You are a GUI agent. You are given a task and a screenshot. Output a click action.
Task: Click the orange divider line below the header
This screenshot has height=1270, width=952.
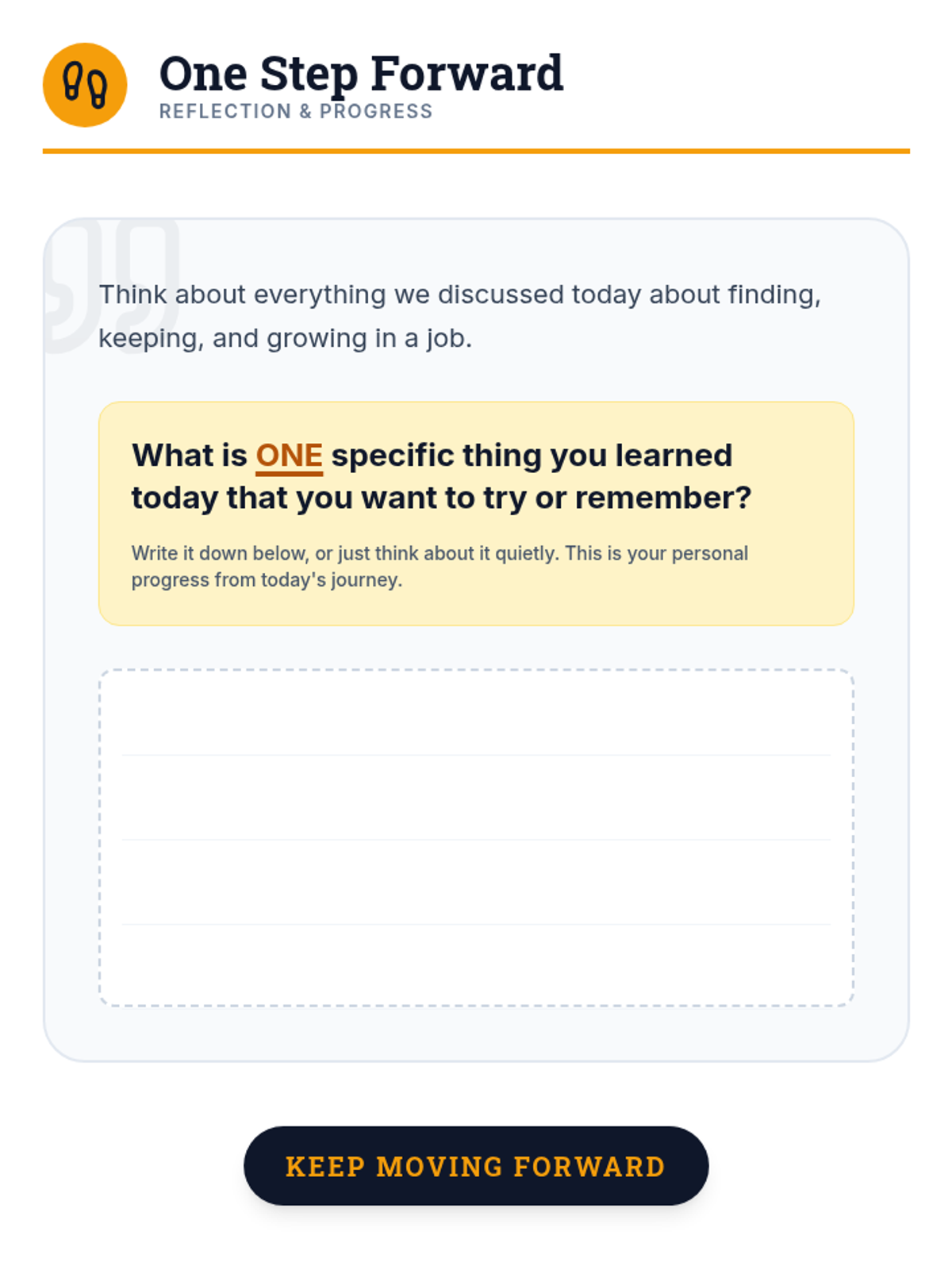click(476, 151)
